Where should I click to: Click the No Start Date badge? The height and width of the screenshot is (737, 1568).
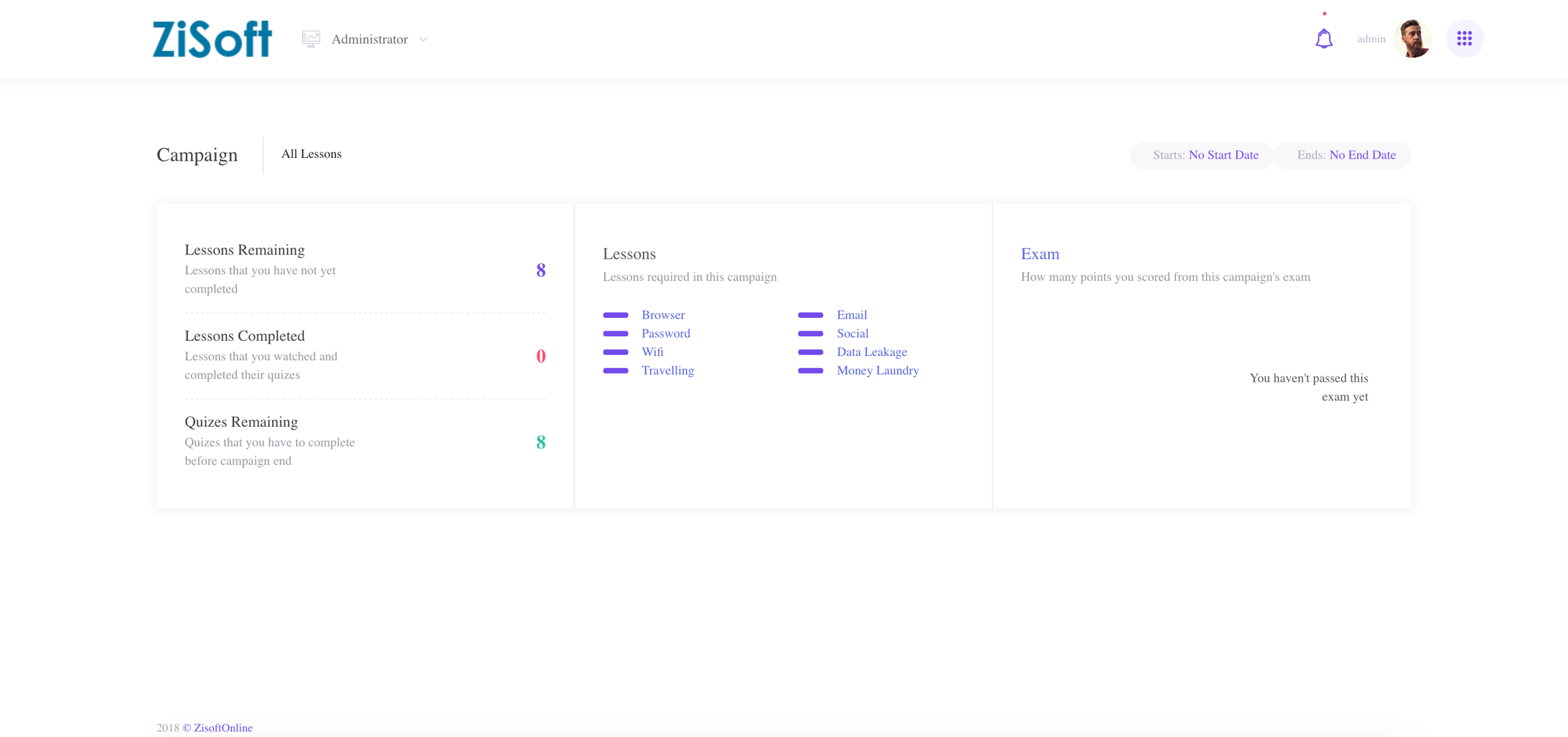point(1223,155)
